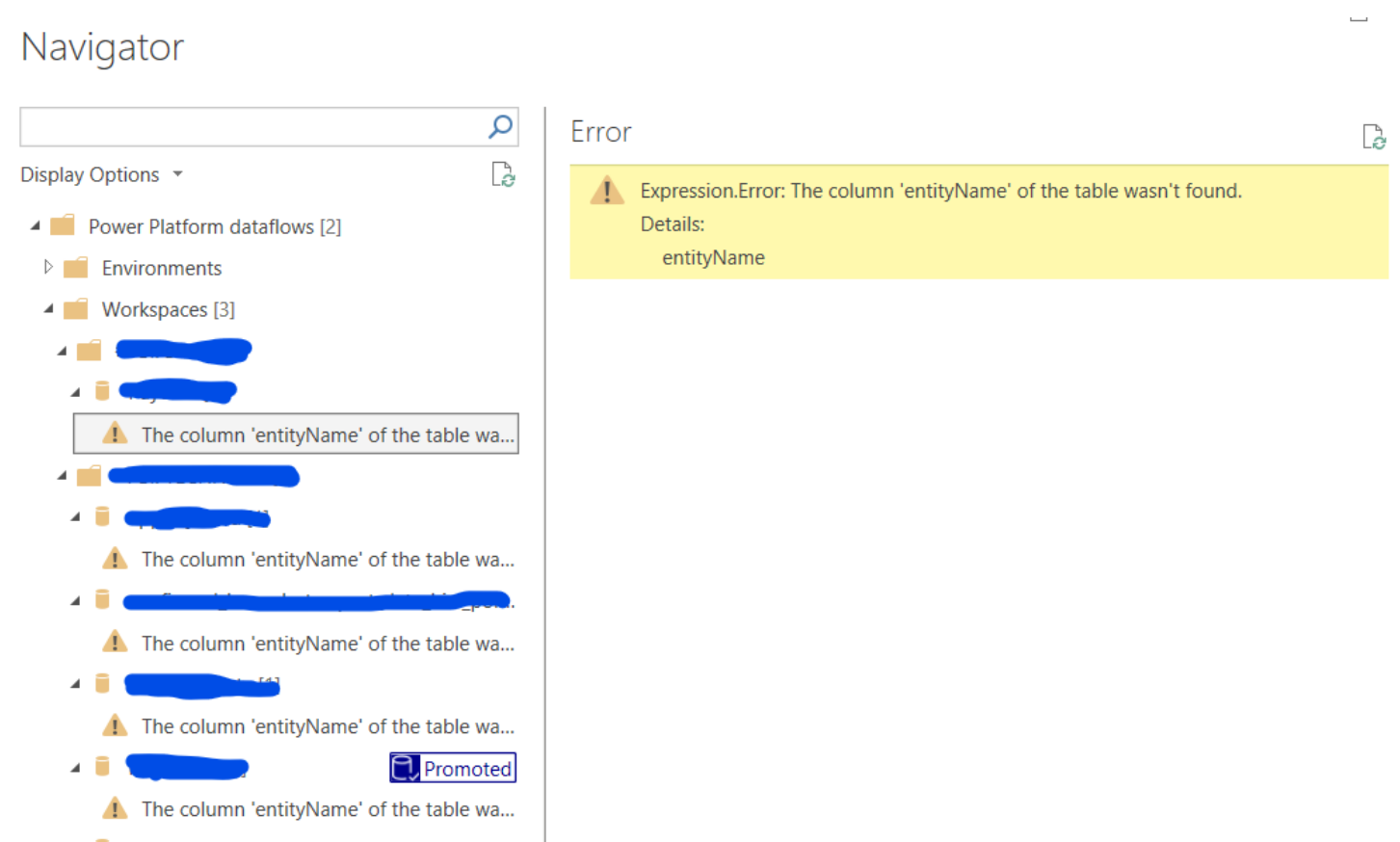The width and height of the screenshot is (1400, 842).
Task: Click the magnifying glass search icon
Action: 500,126
